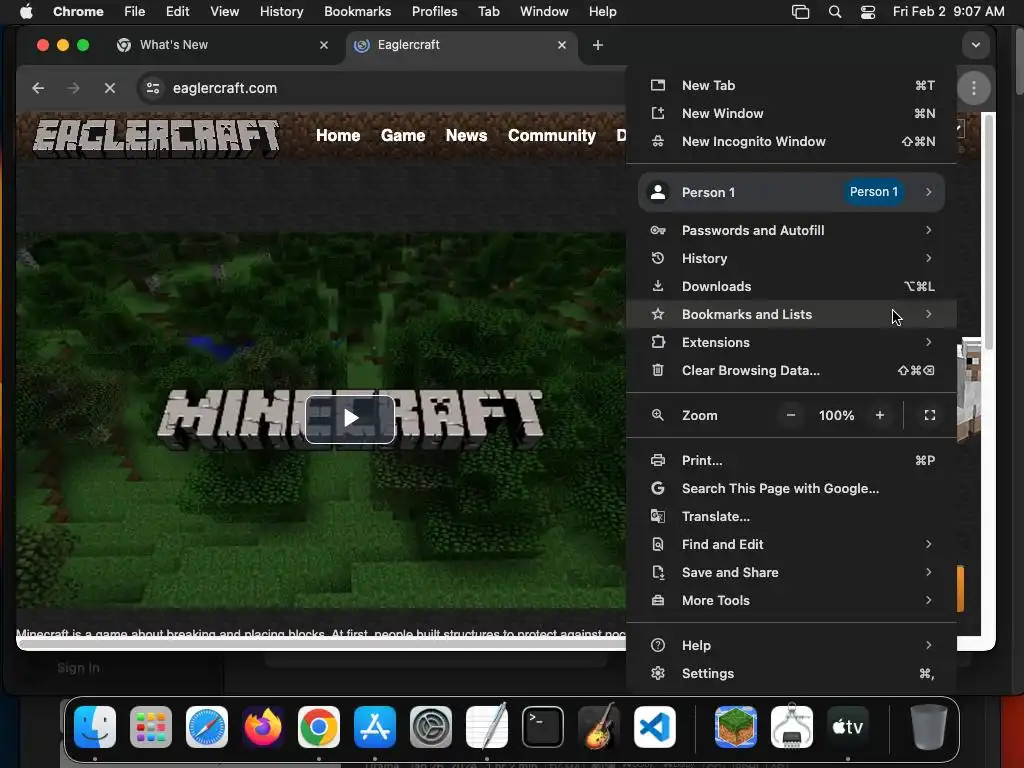Open App Store from the Dock
The image size is (1024, 768).
pyautogui.click(x=375, y=727)
